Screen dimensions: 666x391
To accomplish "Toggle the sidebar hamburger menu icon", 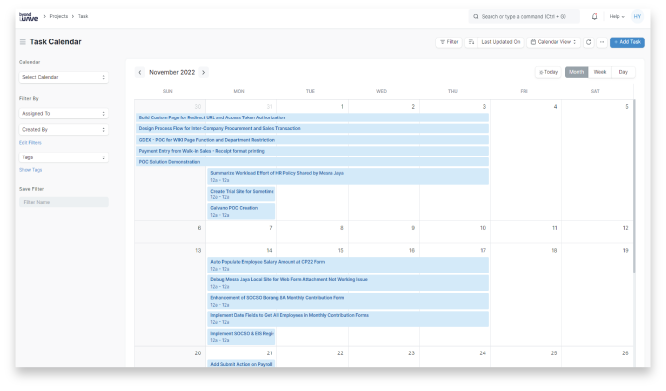I will (23, 42).
